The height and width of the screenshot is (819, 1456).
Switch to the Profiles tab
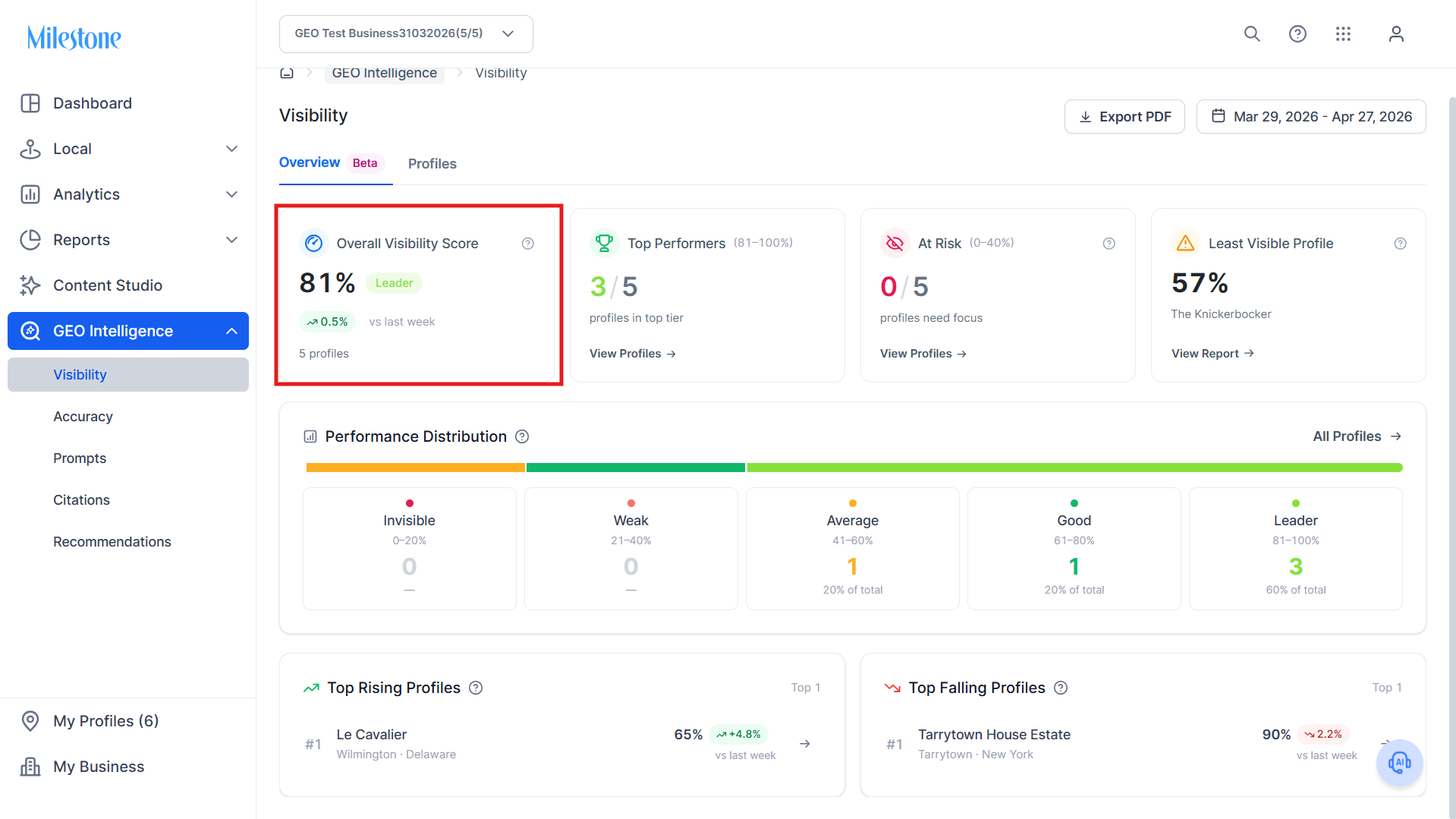tap(432, 164)
